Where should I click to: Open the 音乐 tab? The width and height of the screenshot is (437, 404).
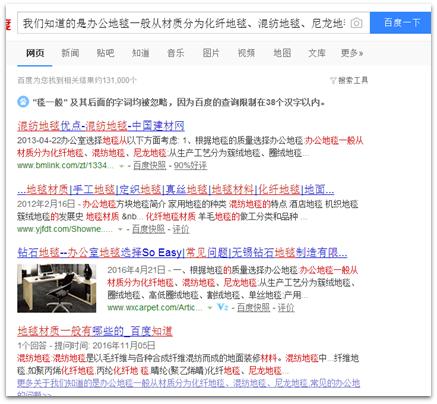click(x=176, y=53)
